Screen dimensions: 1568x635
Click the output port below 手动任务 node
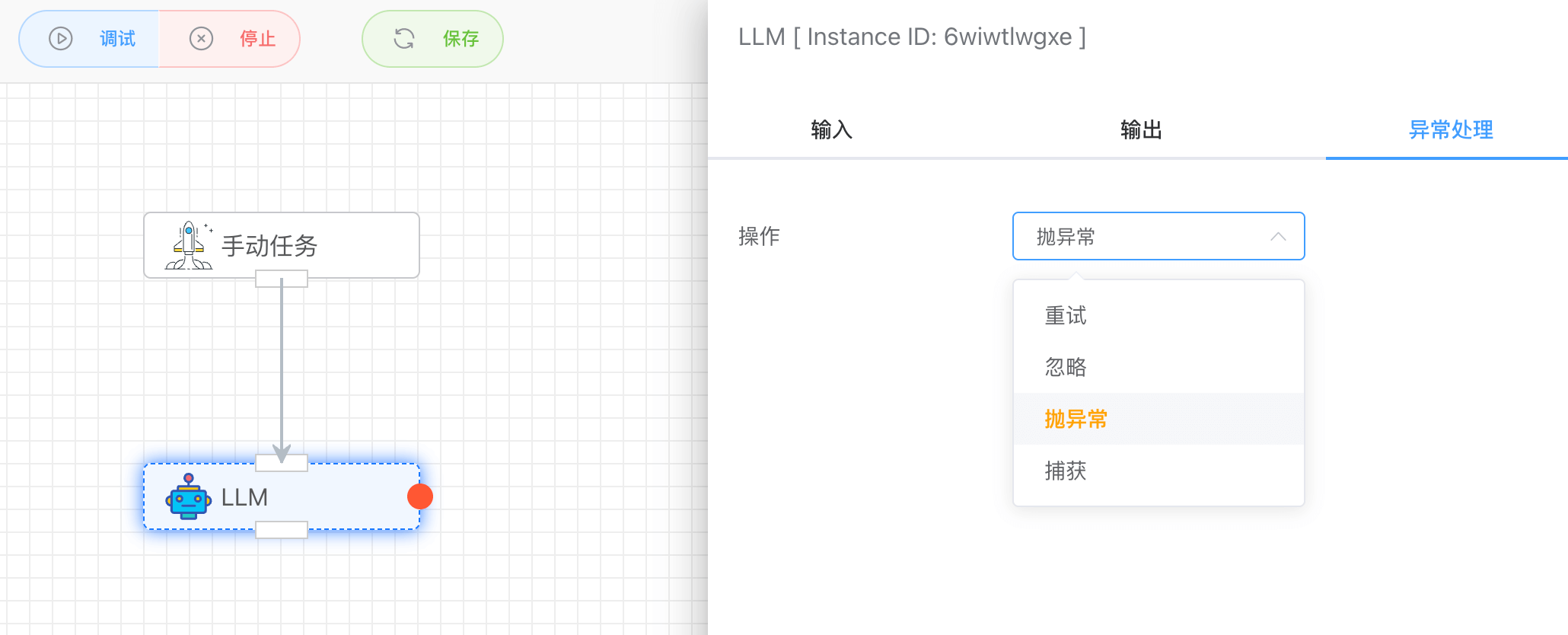(x=282, y=279)
